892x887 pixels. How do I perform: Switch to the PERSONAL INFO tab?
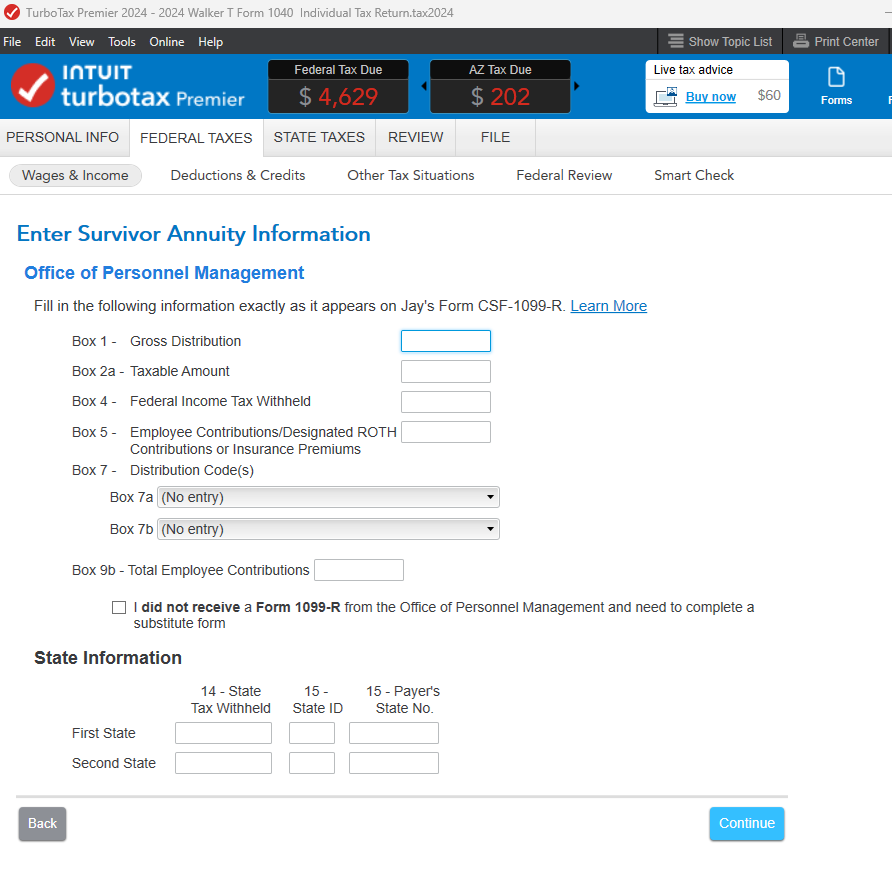(x=63, y=137)
